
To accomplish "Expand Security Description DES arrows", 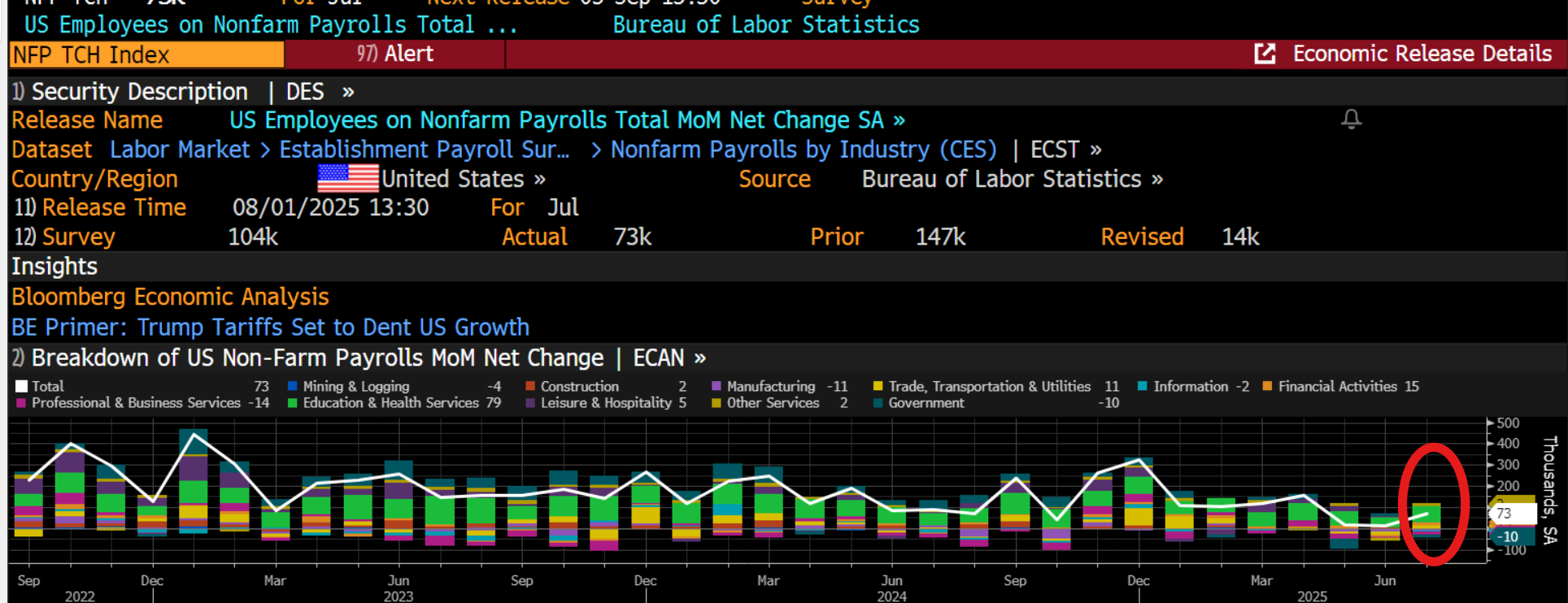I will 348,92.
